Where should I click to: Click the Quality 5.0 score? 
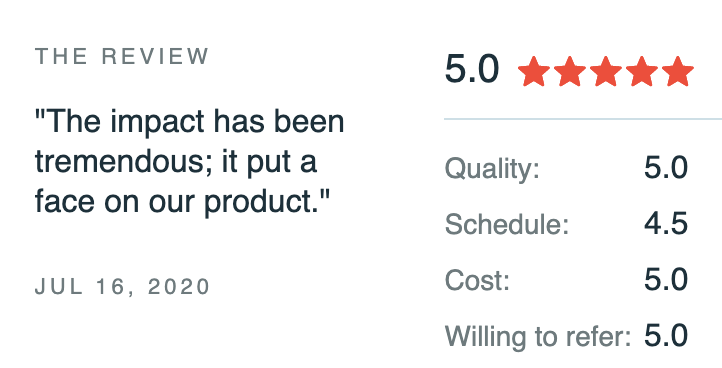[666, 168]
